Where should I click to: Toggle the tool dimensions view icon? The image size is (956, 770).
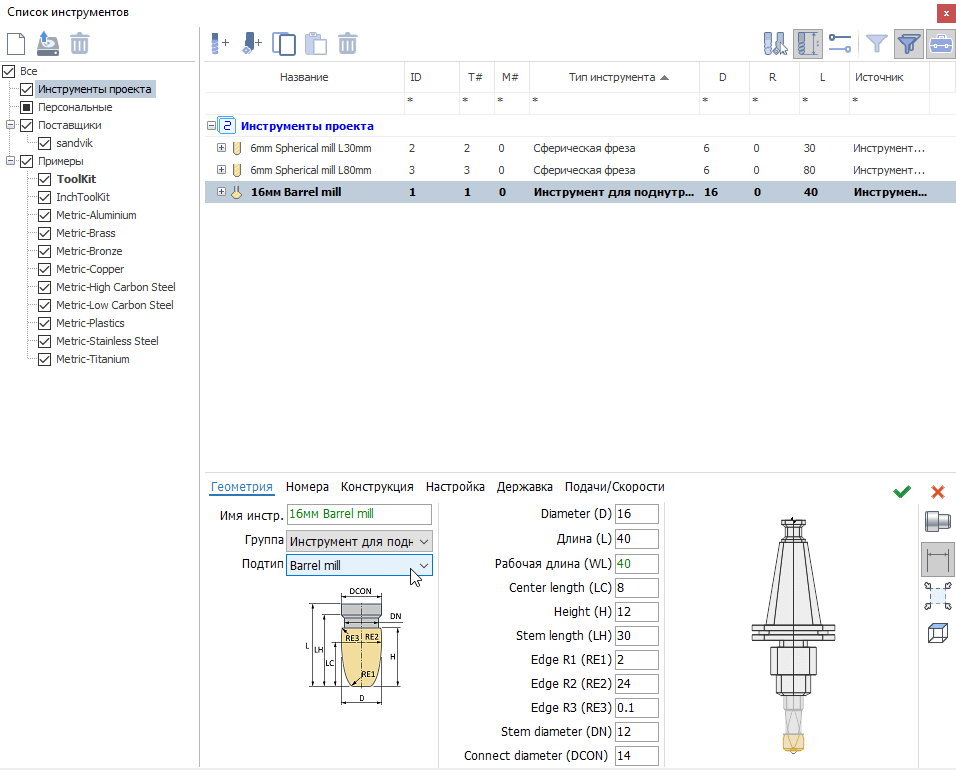coord(808,44)
